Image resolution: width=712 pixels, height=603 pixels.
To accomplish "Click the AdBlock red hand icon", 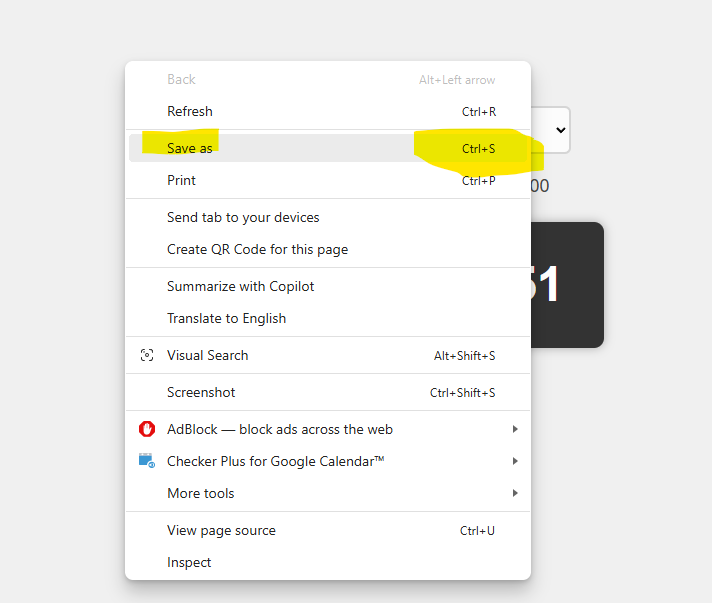I will (147, 429).
